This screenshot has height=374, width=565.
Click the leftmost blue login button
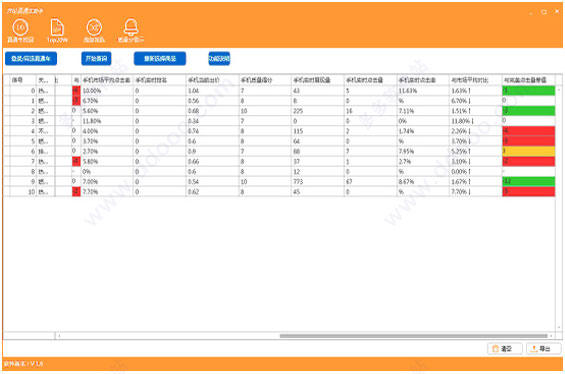[x=31, y=59]
